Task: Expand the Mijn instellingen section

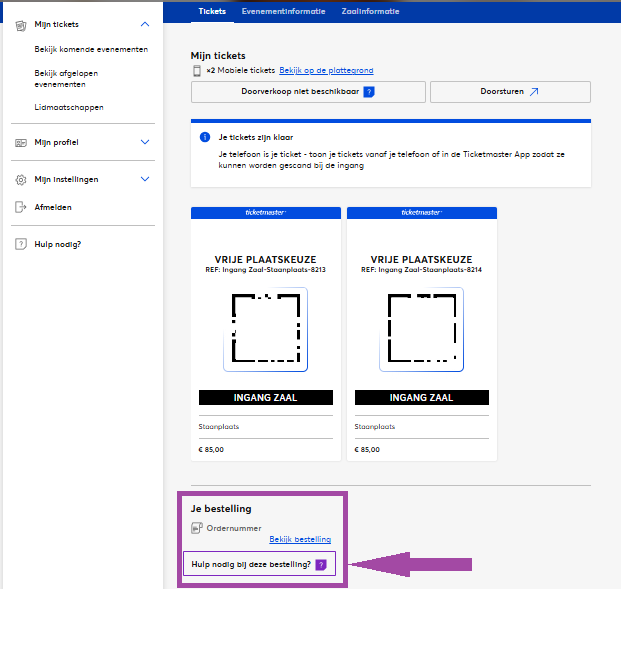Action: pyautogui.click(x=145, y=180)
